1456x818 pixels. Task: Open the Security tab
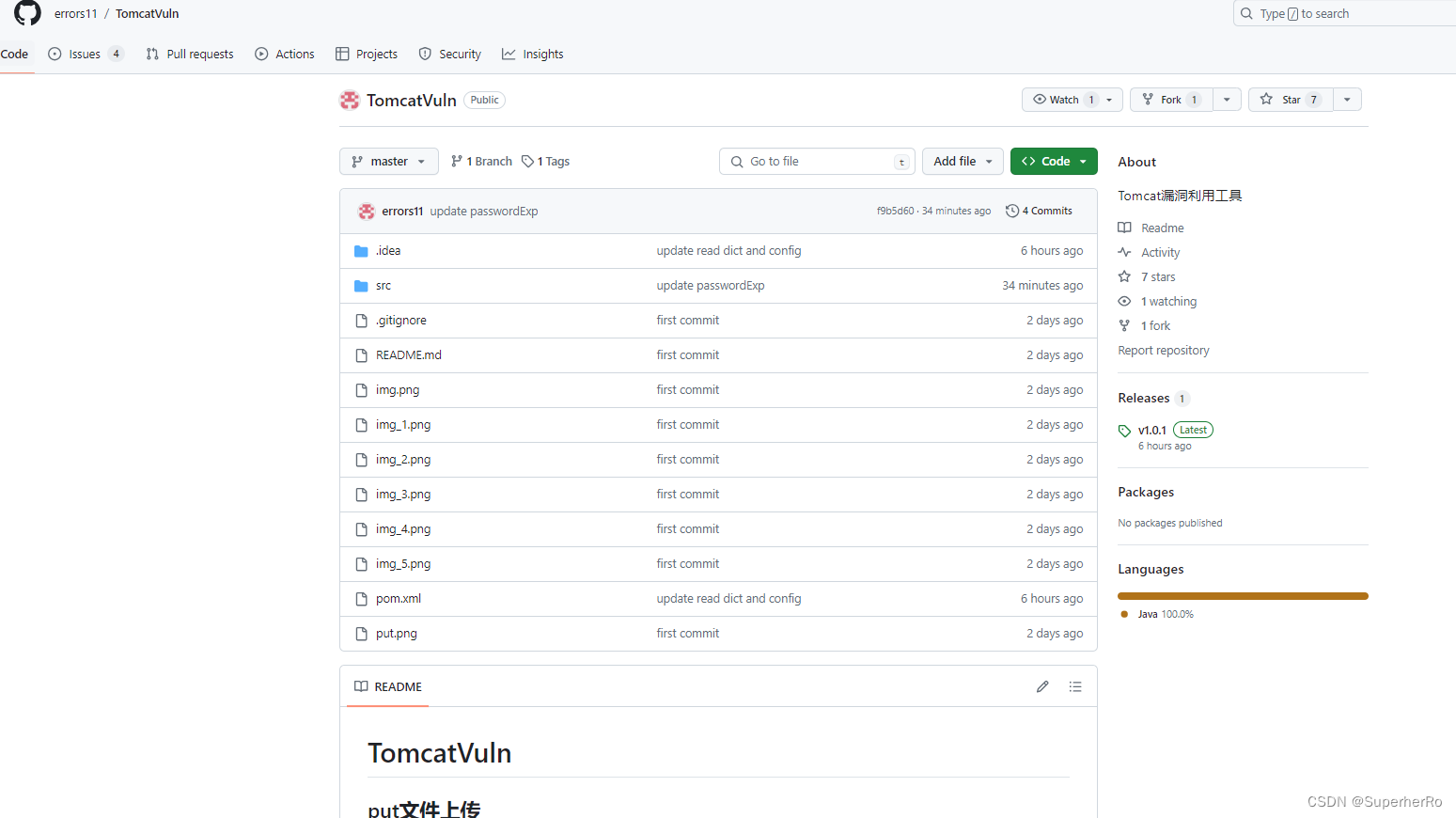click(x=450, y=54)
